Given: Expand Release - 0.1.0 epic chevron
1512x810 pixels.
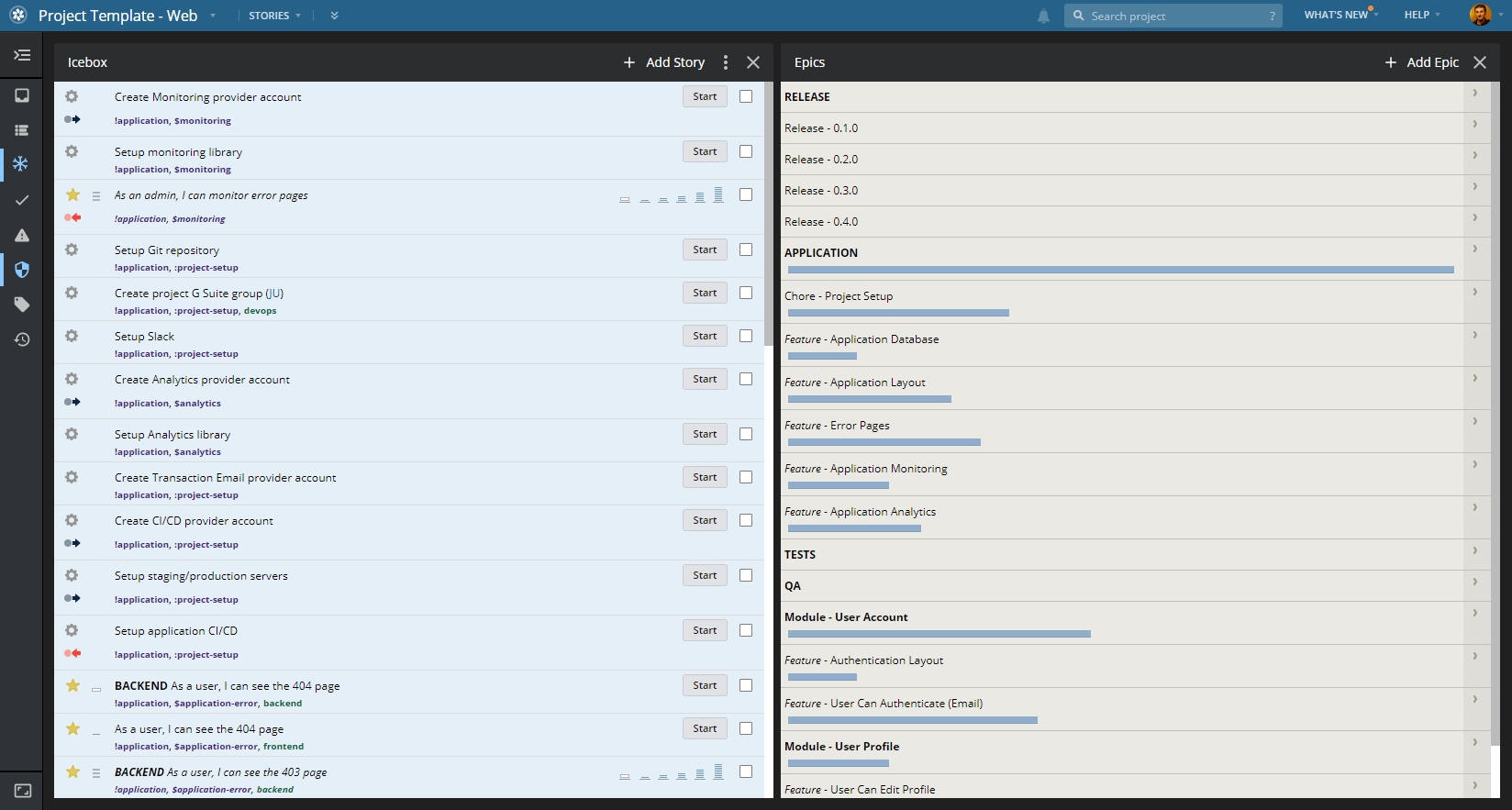Looking at the screenshot, I should (x=1474, y=125).
